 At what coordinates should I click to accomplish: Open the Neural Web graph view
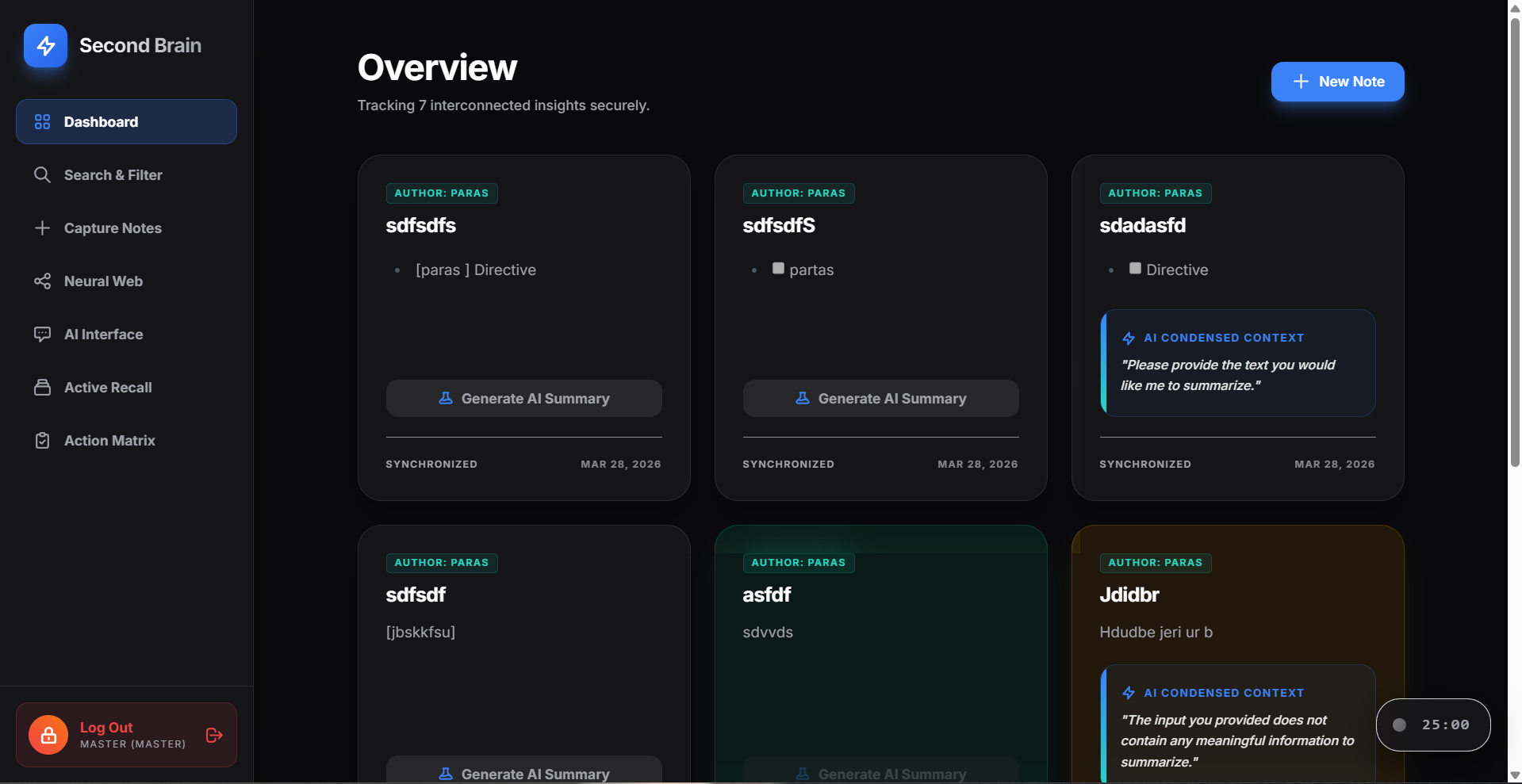pyautogui.click(x=103, y=281)
